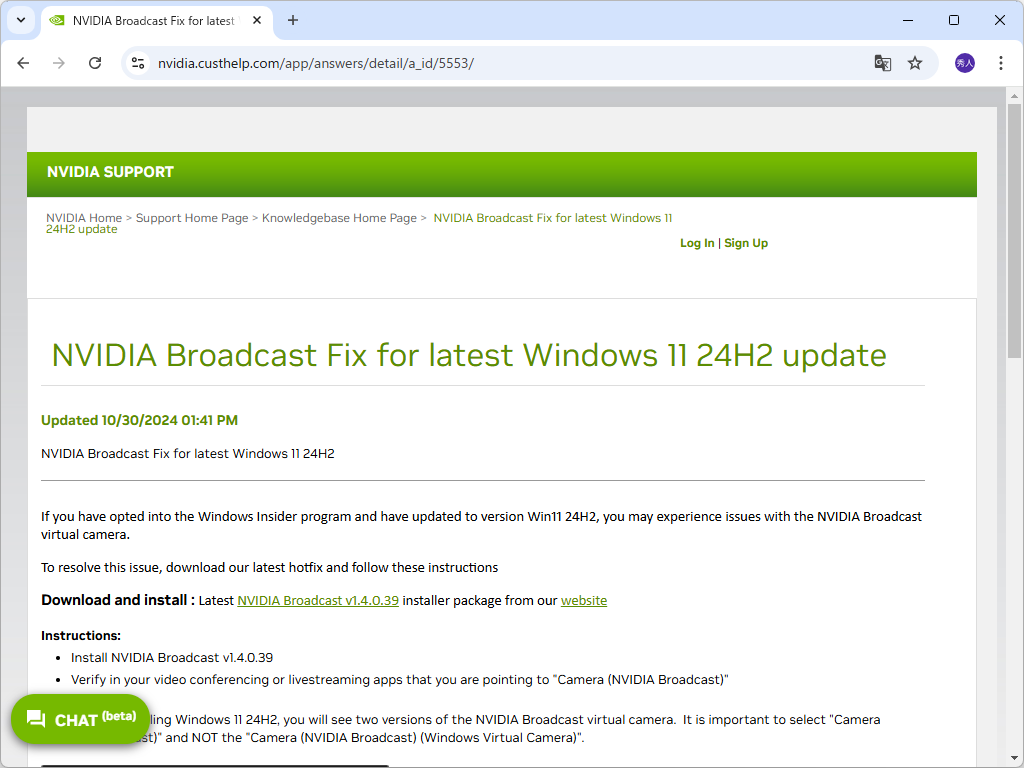Click 'Download and install :' bold text

coord(118,600)
